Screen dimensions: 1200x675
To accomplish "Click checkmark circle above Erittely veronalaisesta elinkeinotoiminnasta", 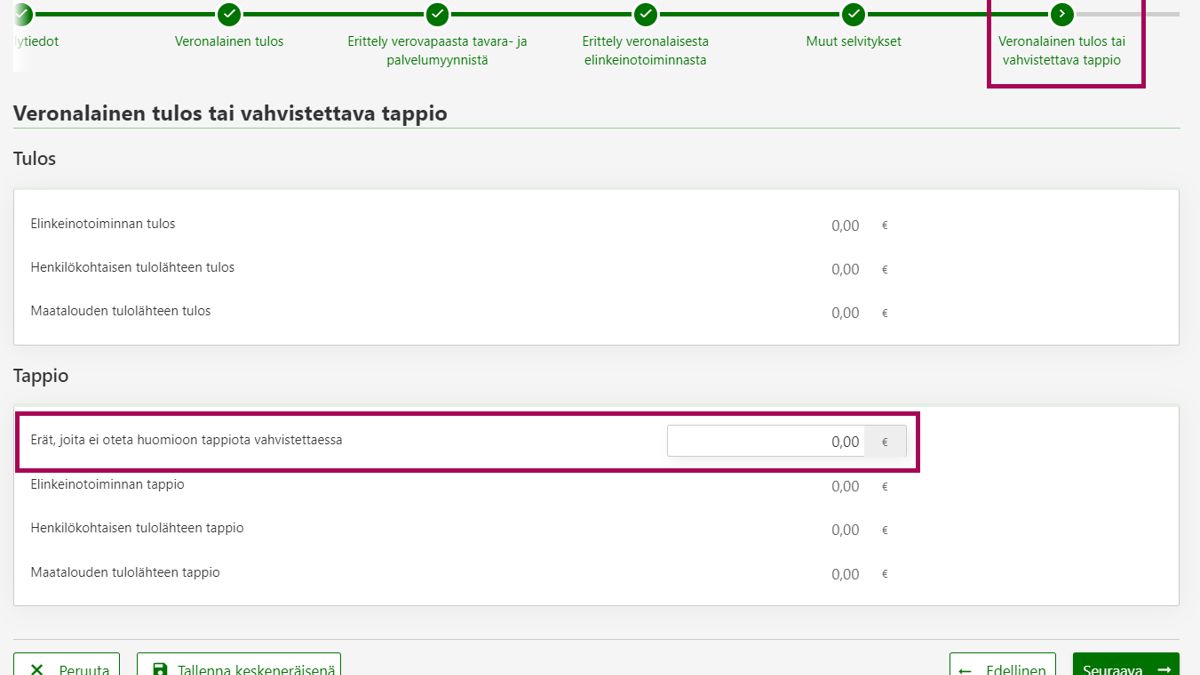I will pyautogui.click(x=646, y=14).
